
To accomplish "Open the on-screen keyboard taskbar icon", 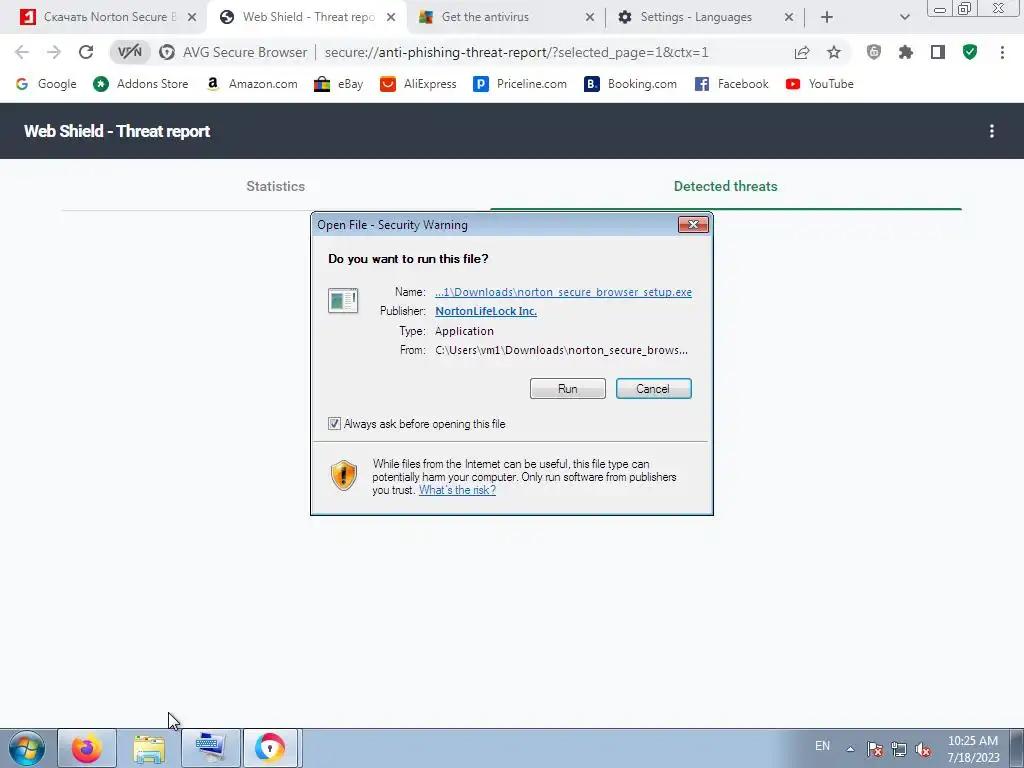I will pyautogui.click(x=210, y=748).
